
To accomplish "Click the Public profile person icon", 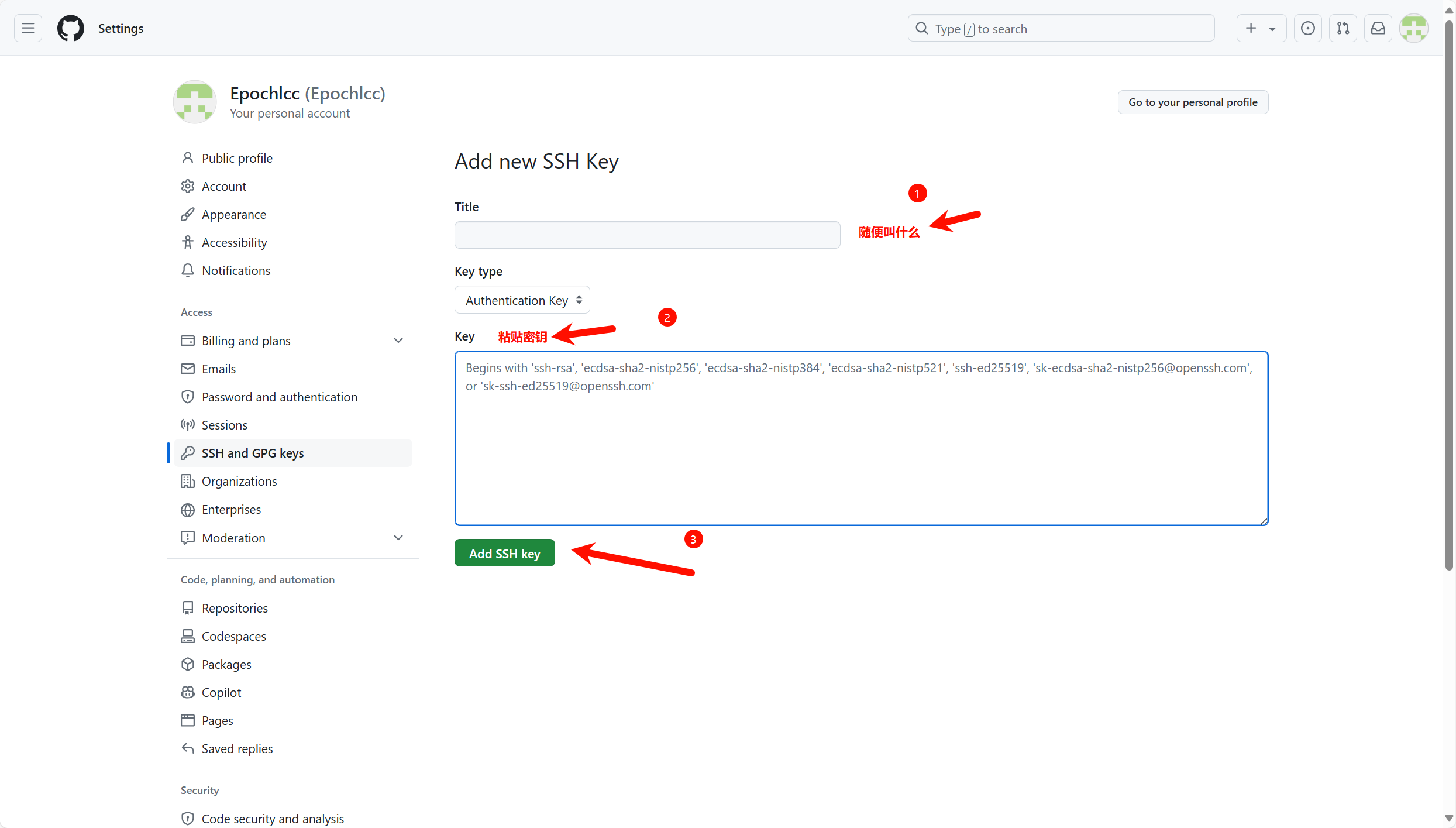I will coord(187,158).
